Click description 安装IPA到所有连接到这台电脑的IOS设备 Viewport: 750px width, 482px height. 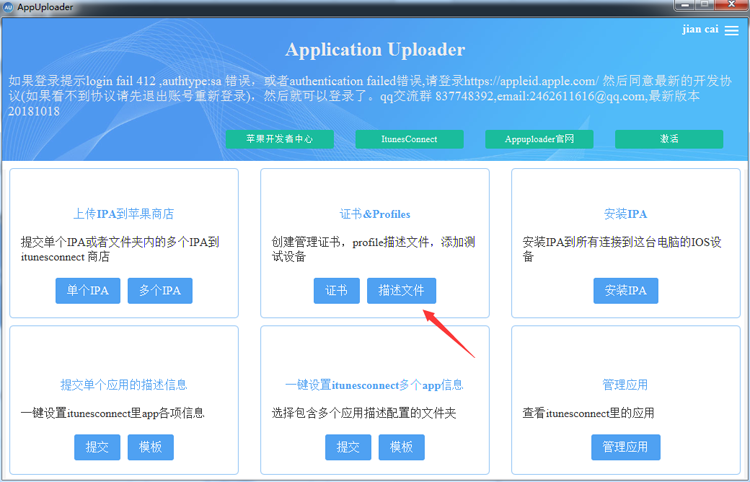tap(622, 249)
